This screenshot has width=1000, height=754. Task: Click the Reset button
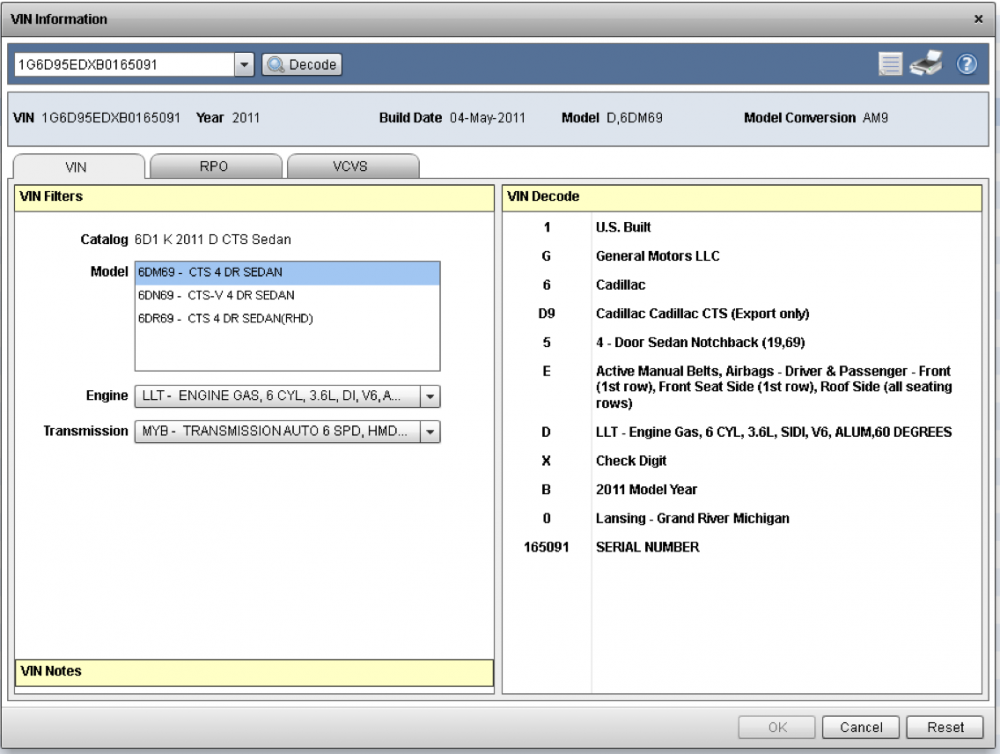point(945,727)
